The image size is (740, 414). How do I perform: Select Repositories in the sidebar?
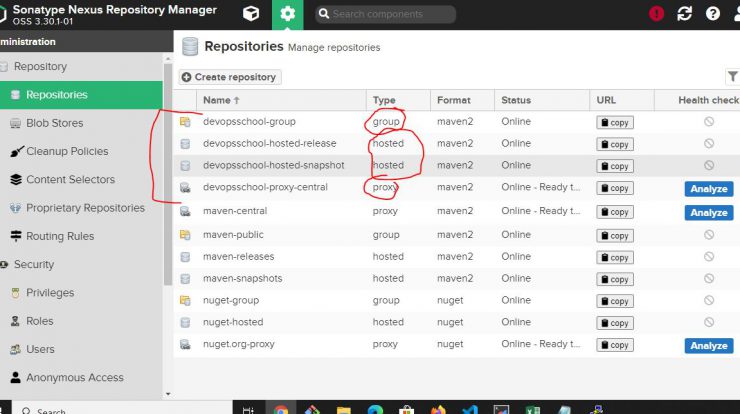(x=81, y=95)
